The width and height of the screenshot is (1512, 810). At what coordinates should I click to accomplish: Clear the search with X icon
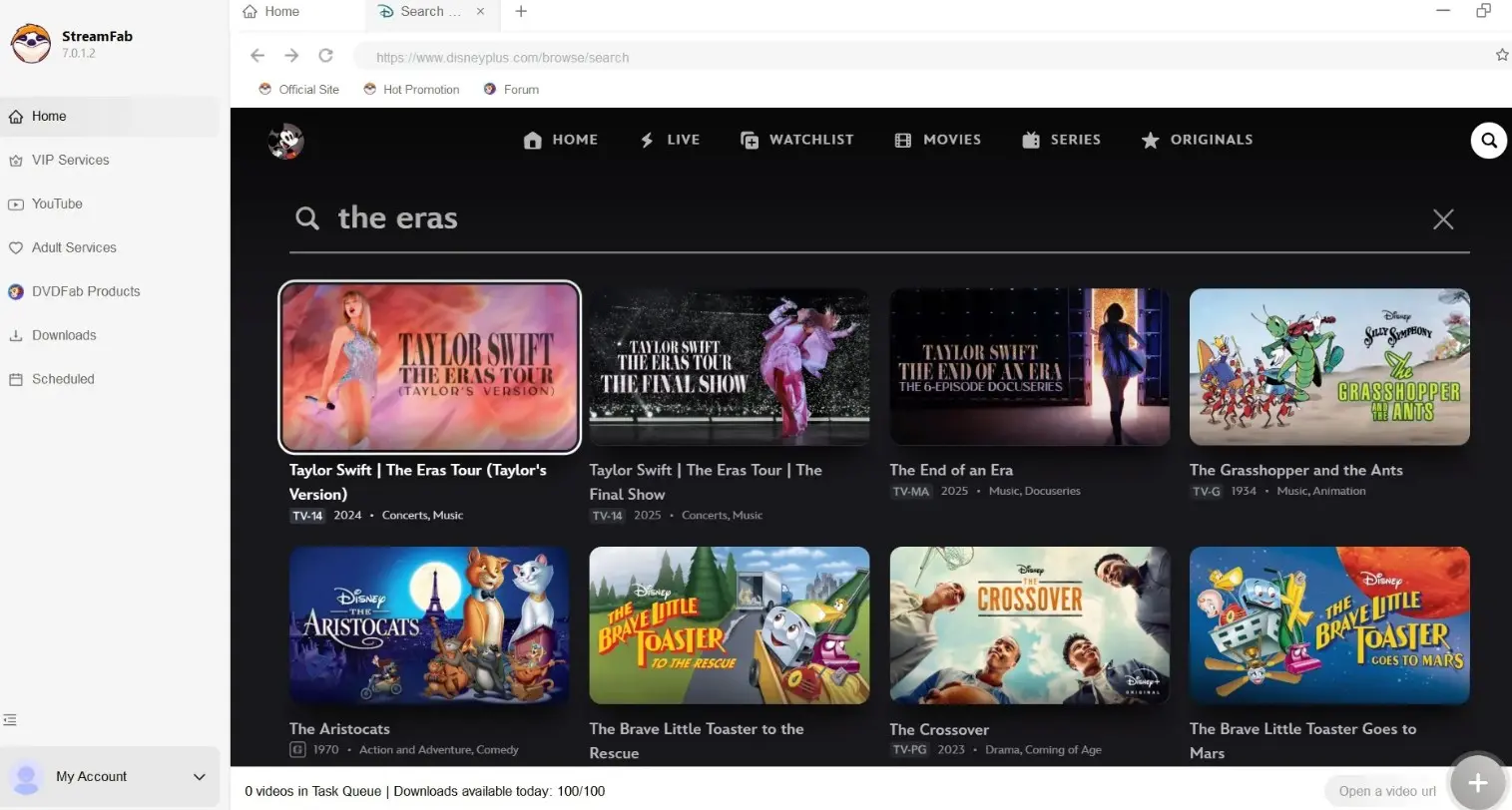[1443, 219]
